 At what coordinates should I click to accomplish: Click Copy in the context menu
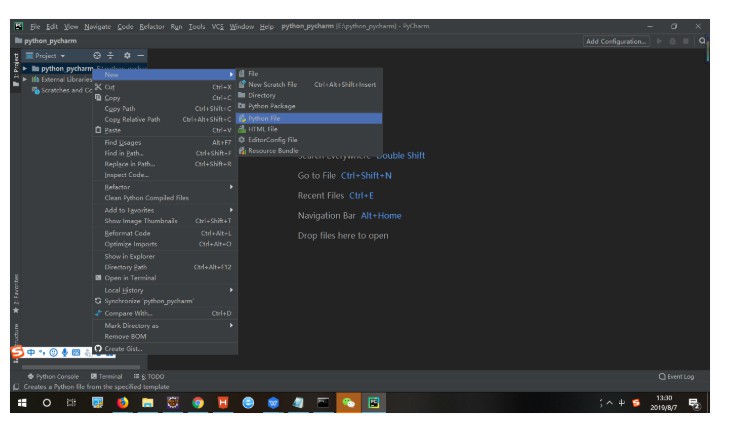pyautogui.click(x=165, y=97)
